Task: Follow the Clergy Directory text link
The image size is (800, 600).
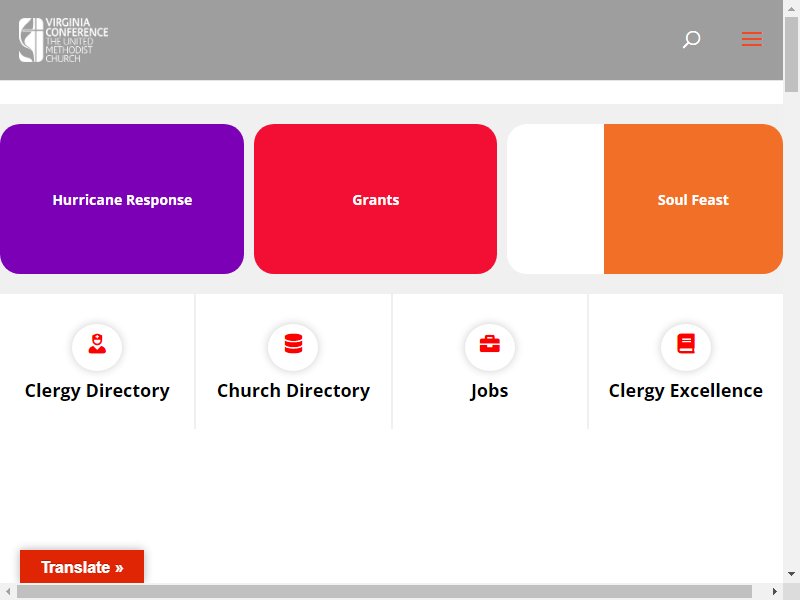Action: pyautogui.click(x=97, y=390)
